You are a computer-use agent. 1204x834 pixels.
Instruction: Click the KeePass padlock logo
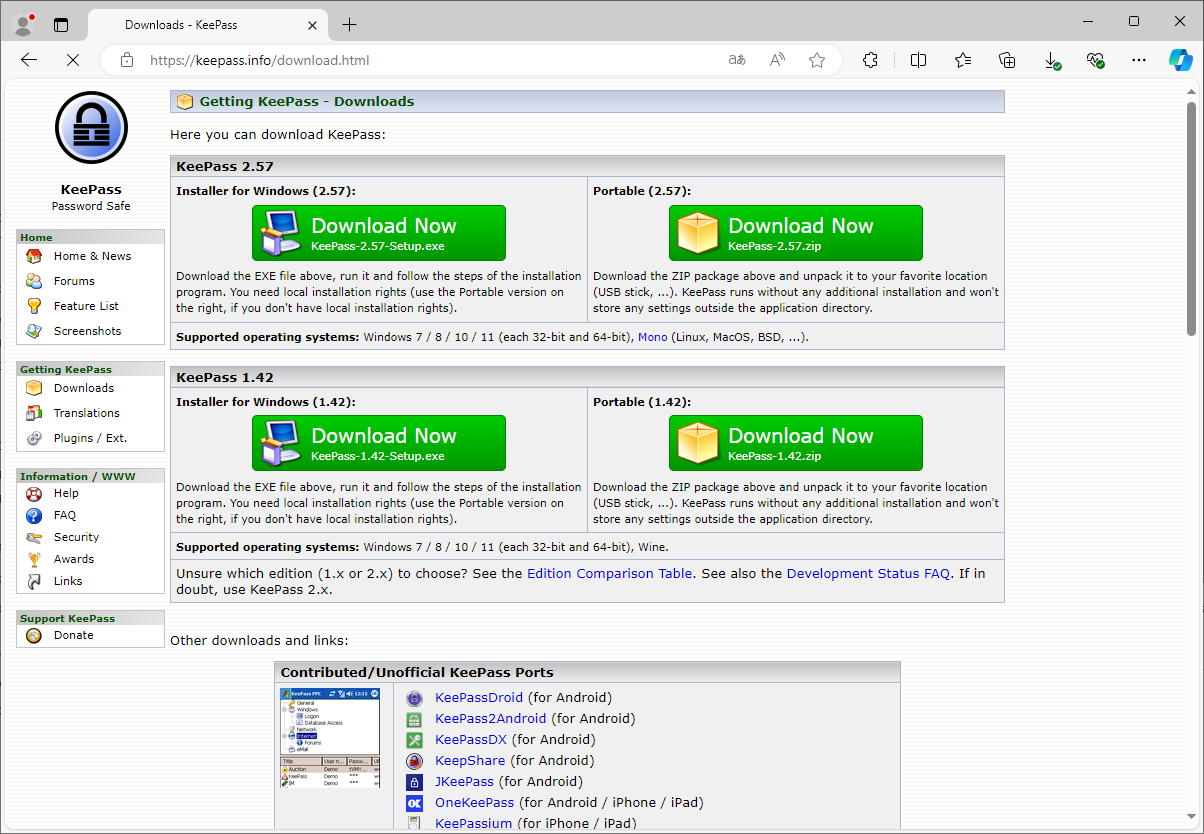pyautogui.click(x=91, y=127)
